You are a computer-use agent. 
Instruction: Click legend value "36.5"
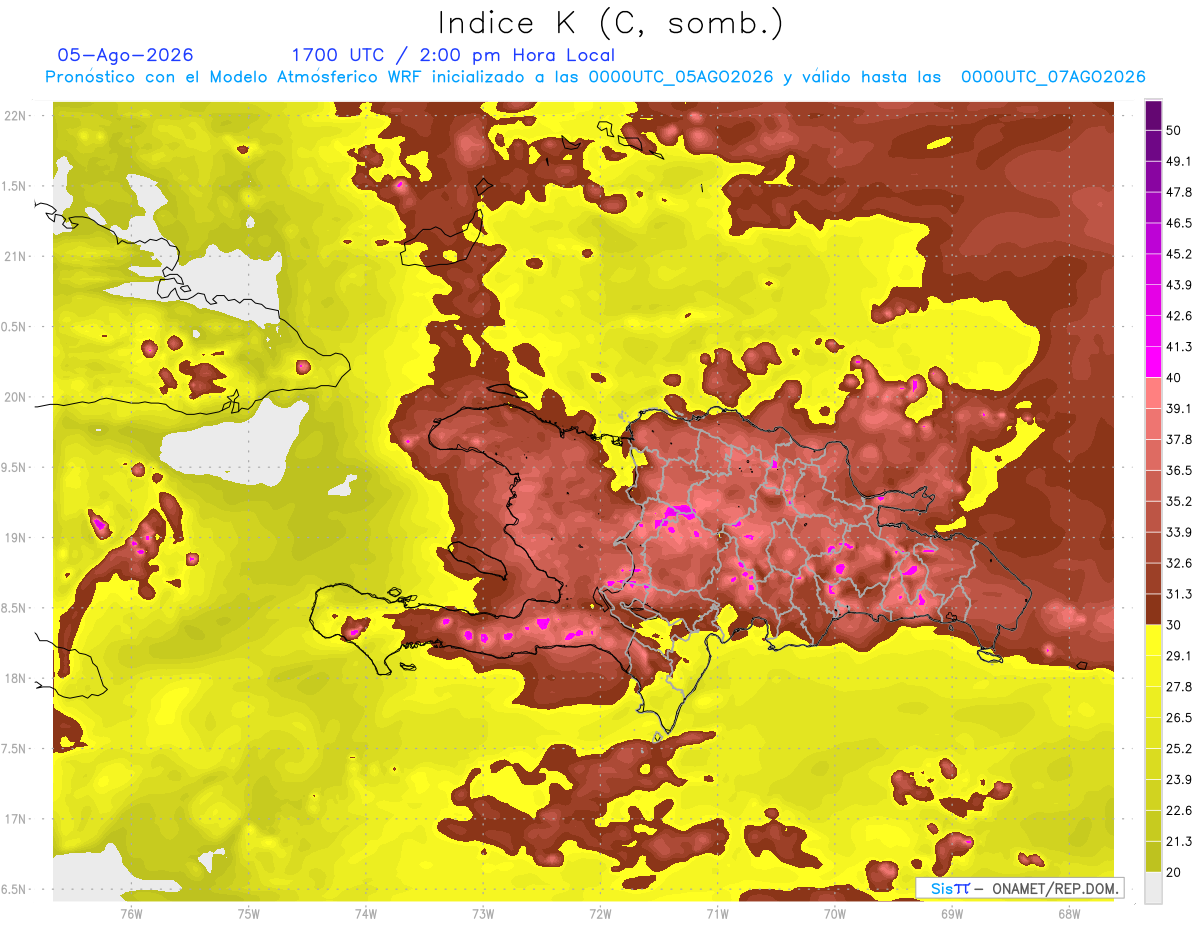point(1178,470)
